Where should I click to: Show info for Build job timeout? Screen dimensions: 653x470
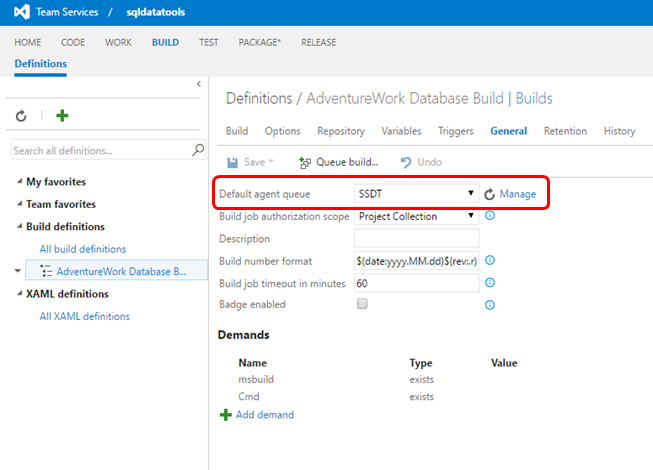(x=490, y=283)
